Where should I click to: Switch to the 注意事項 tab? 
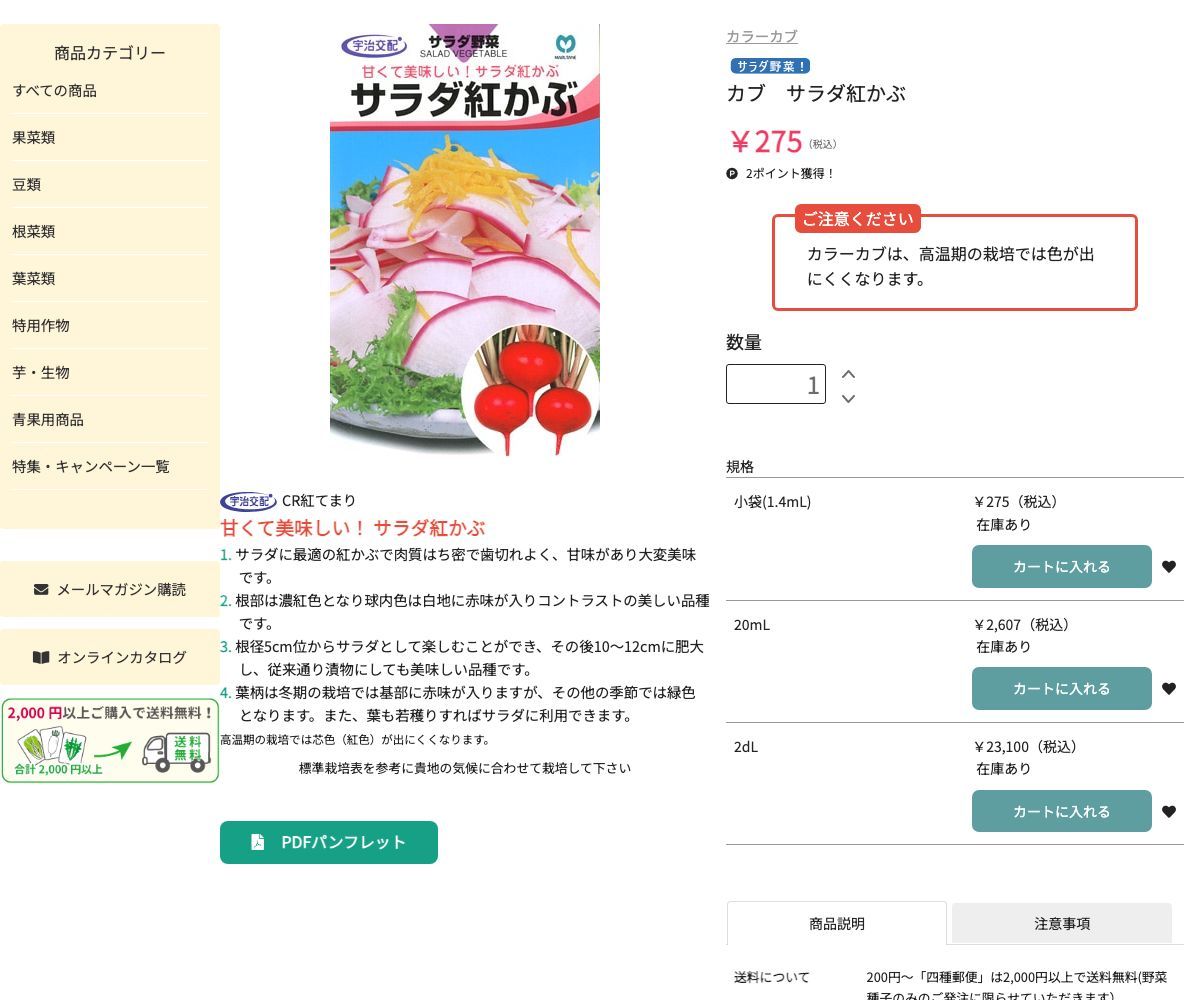point(1061,923)
